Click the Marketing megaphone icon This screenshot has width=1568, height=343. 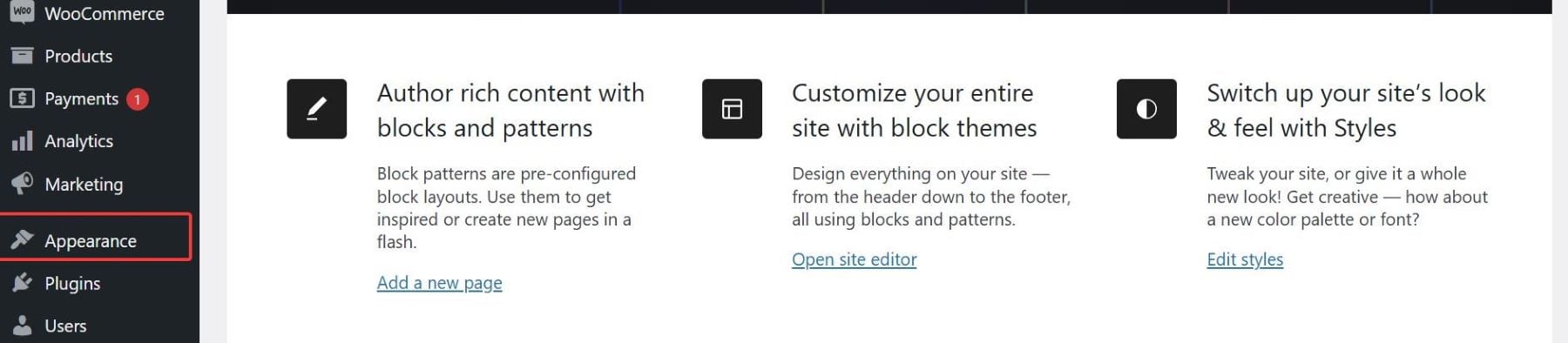[22, 184]
